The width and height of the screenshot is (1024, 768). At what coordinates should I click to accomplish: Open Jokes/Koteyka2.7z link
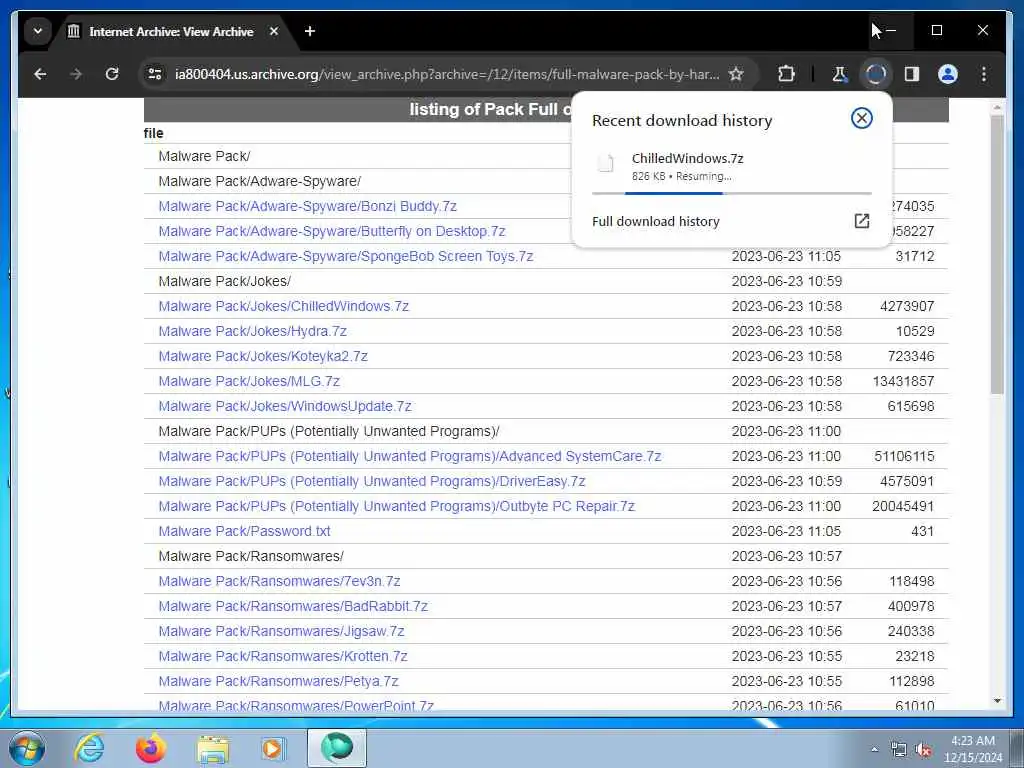pos(263,356)
